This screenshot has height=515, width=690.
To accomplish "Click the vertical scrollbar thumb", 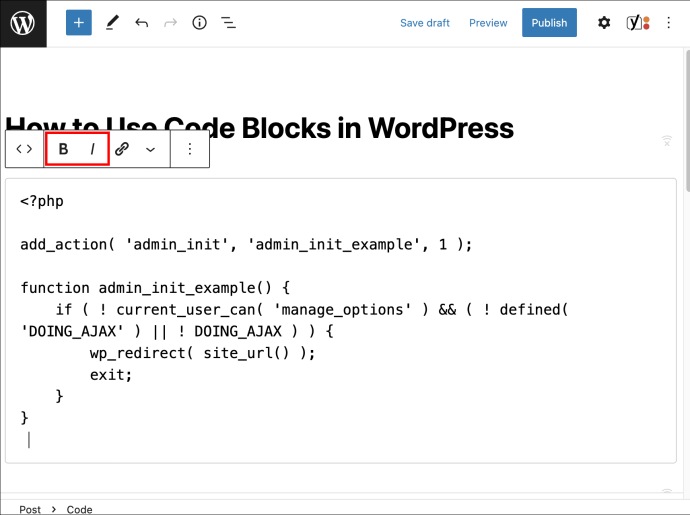I will [x=687, y=121].
